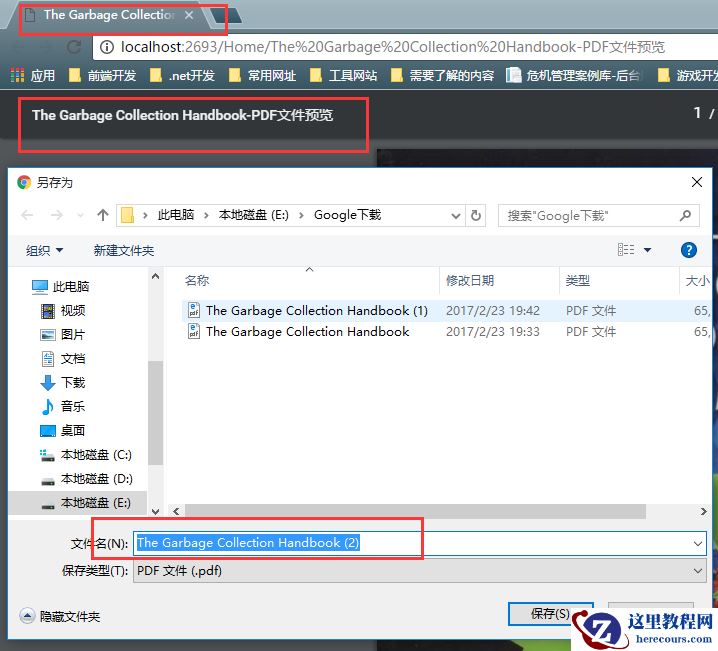Click the 2017/2/23 19:42 date cell
The width and height of the screenshot is (718, 651).
click(x=493, y=311)
